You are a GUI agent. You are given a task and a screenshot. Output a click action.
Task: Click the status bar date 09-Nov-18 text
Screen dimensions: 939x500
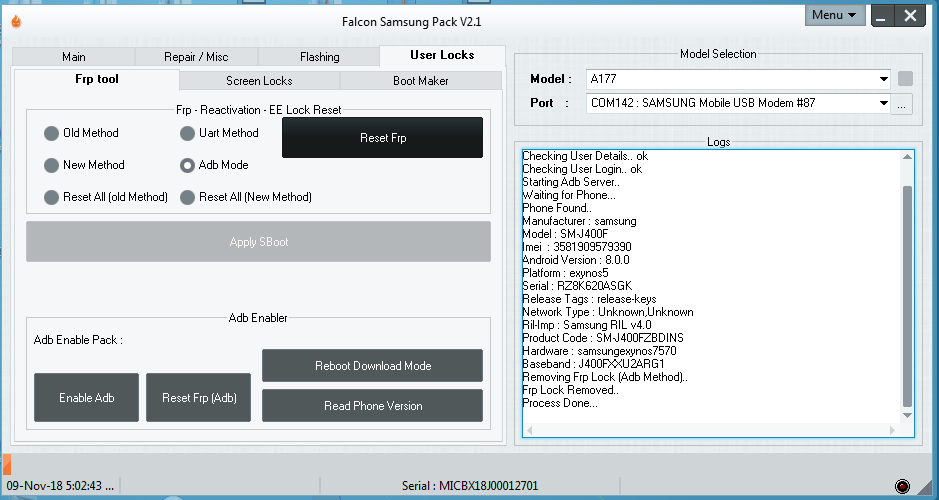pyautogui.click(x=60, y=486)
